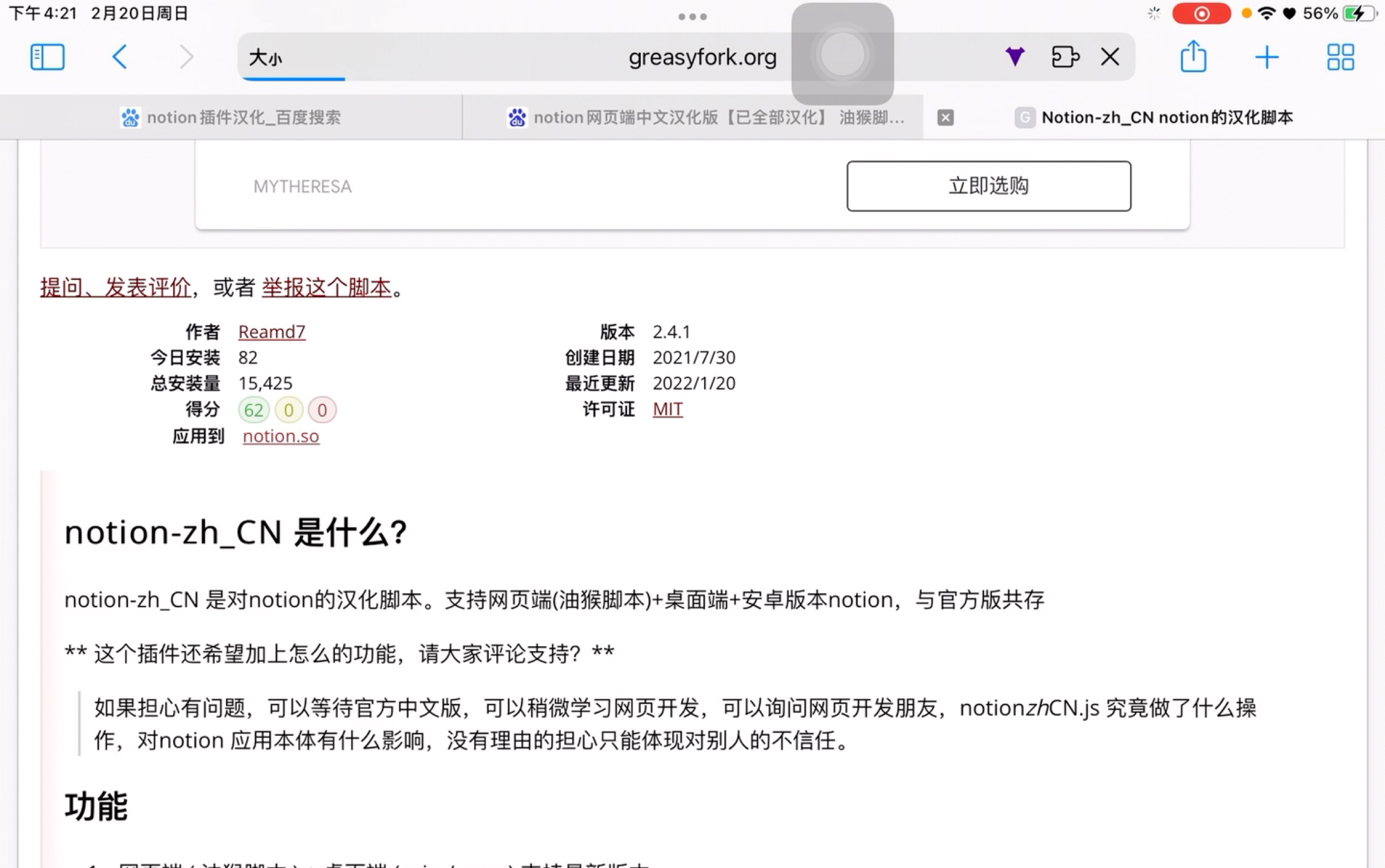This screenshot has height=868, width=1385.
Task: Click the red 0 rating badge
Action: pos(322,410)
